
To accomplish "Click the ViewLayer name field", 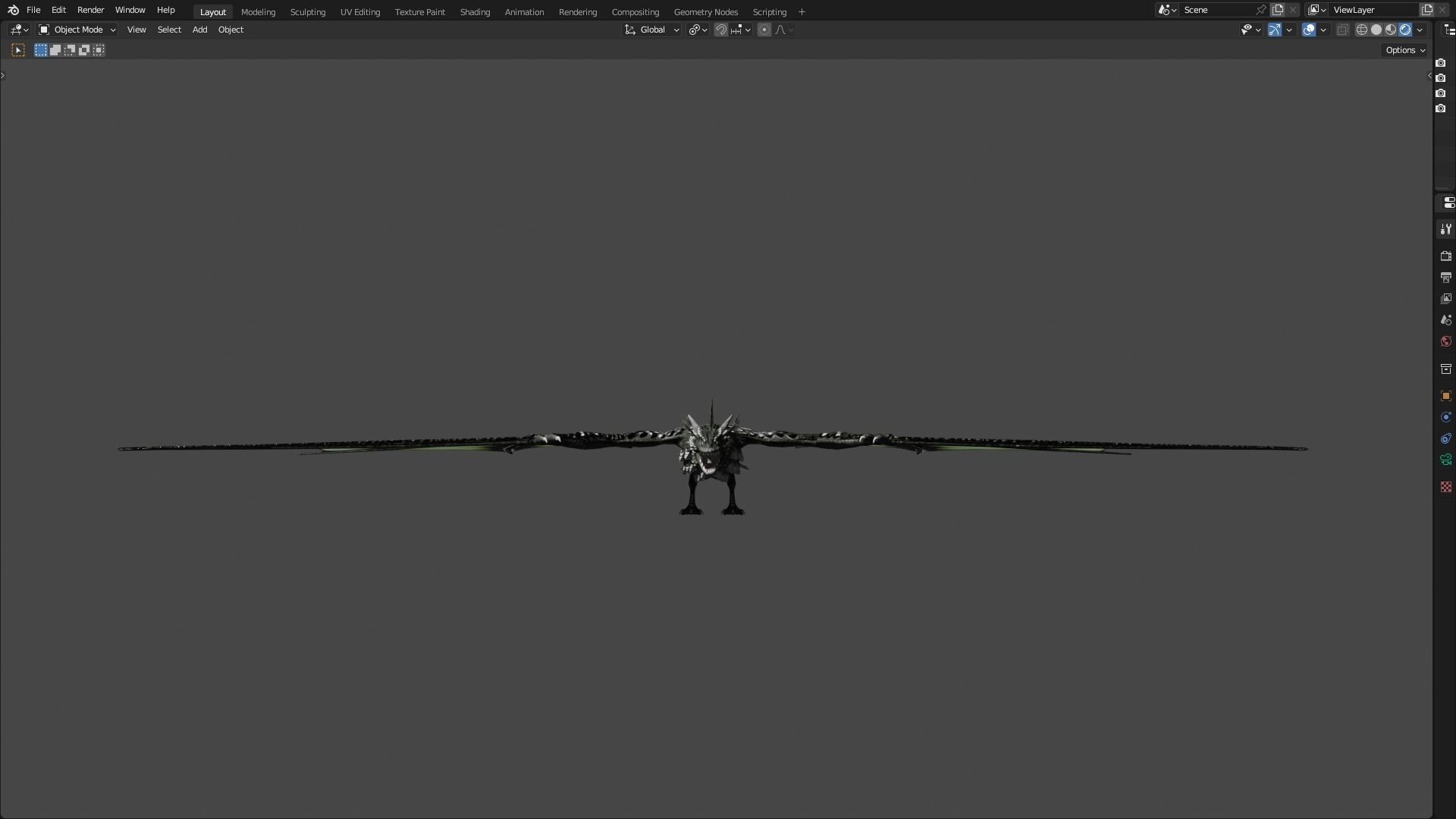I will (1373, 10).
